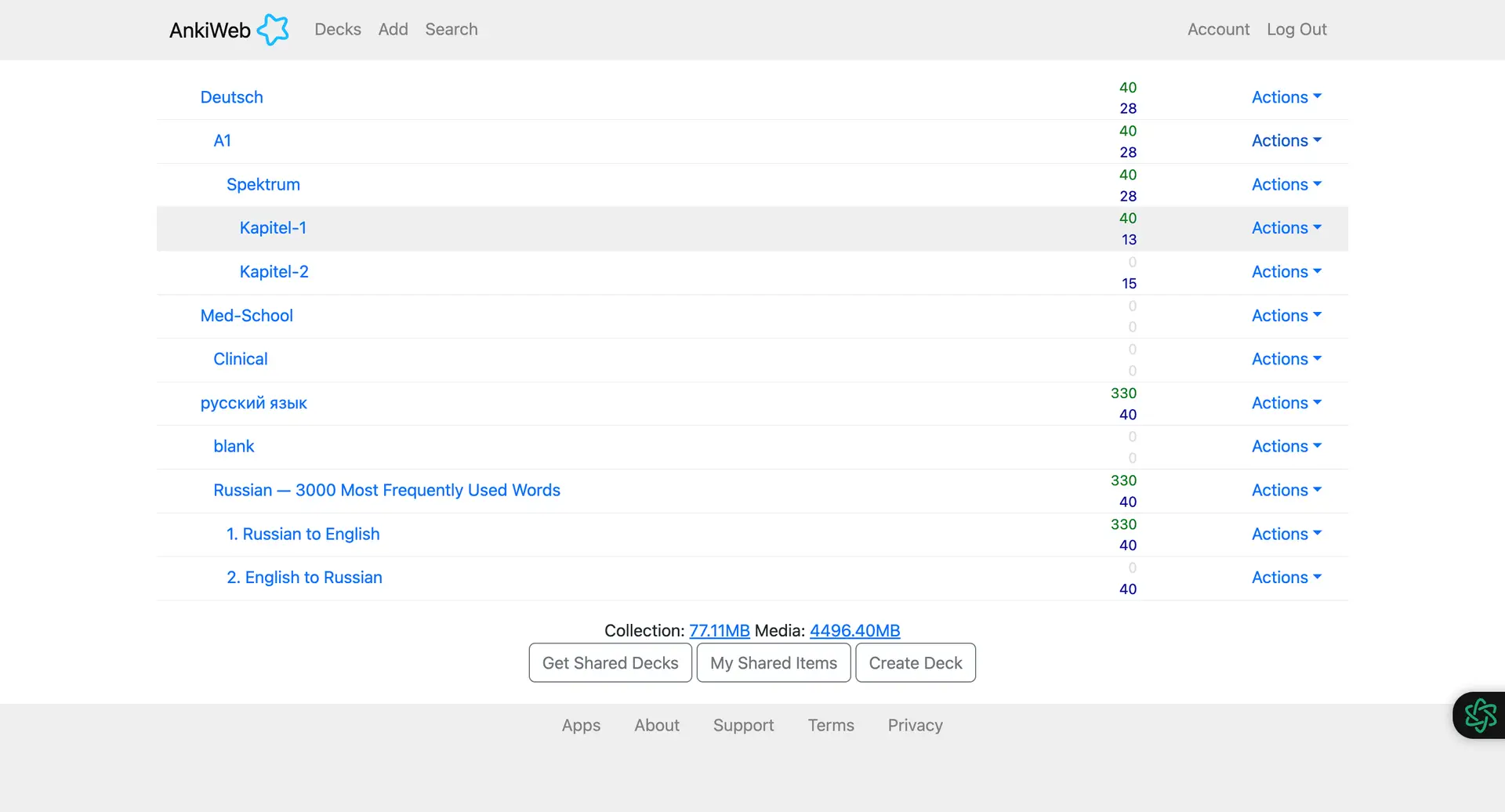Go to the Add page
Image resolution: width=1505 pixels, height=812 pixels.
pos(393,29)
